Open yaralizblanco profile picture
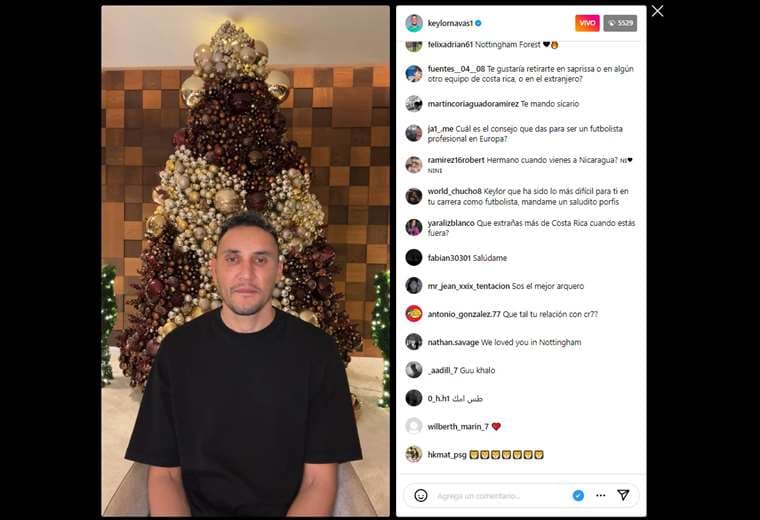Image resolution: width=760 pixels, height=520 pixels. (414, 227)
